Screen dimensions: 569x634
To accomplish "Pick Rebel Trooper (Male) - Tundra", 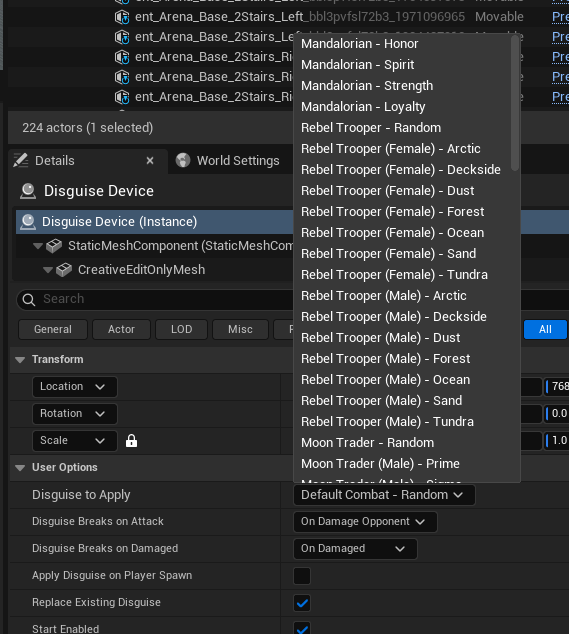I will point(387,422).
